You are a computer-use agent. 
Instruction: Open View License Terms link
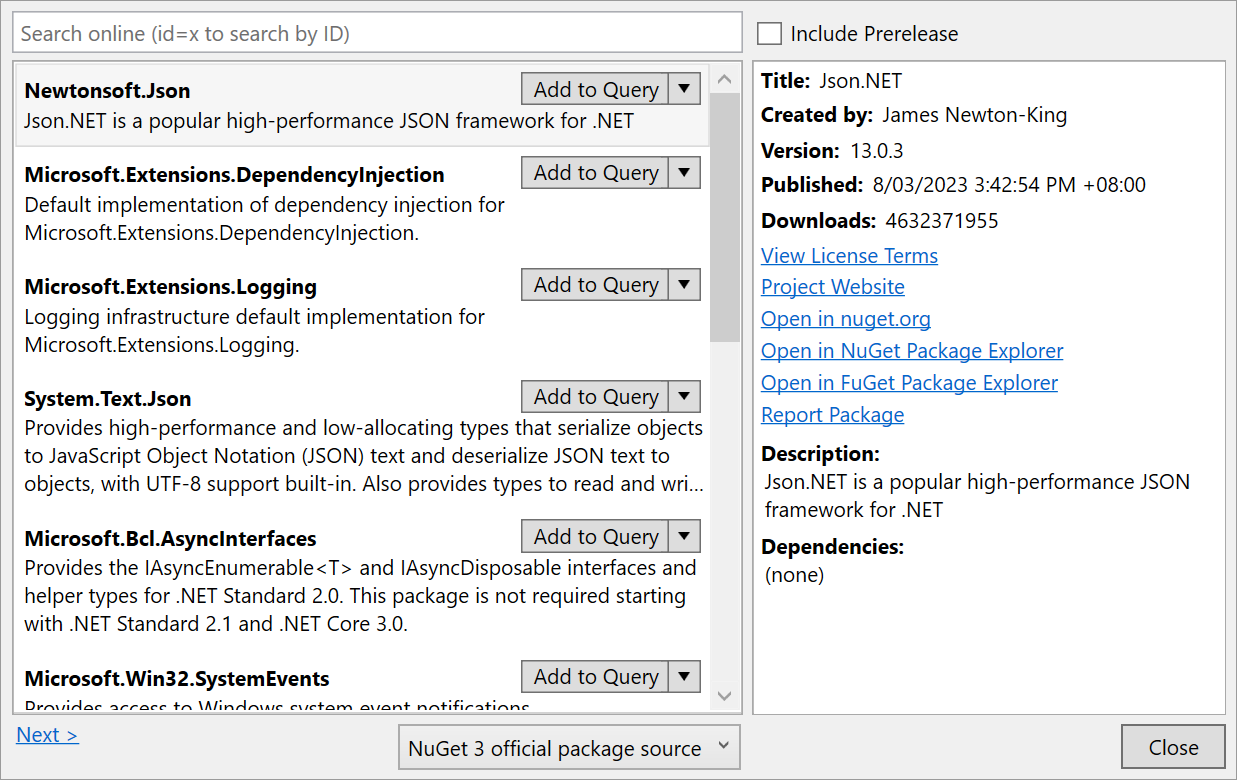849,255
